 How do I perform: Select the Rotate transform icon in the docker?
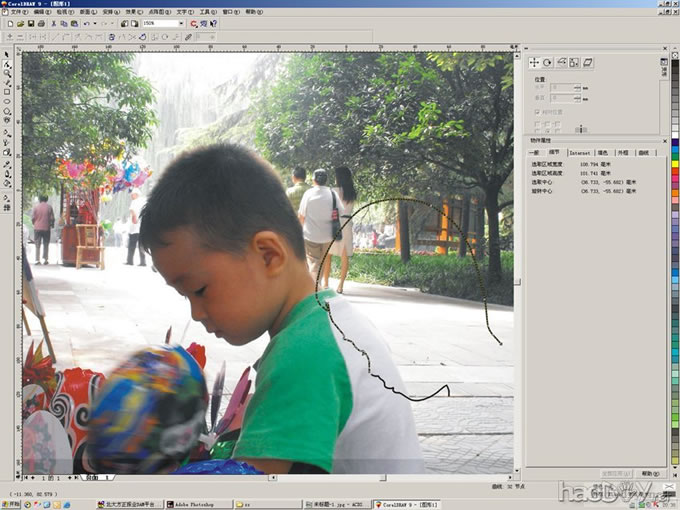[548, 62]
